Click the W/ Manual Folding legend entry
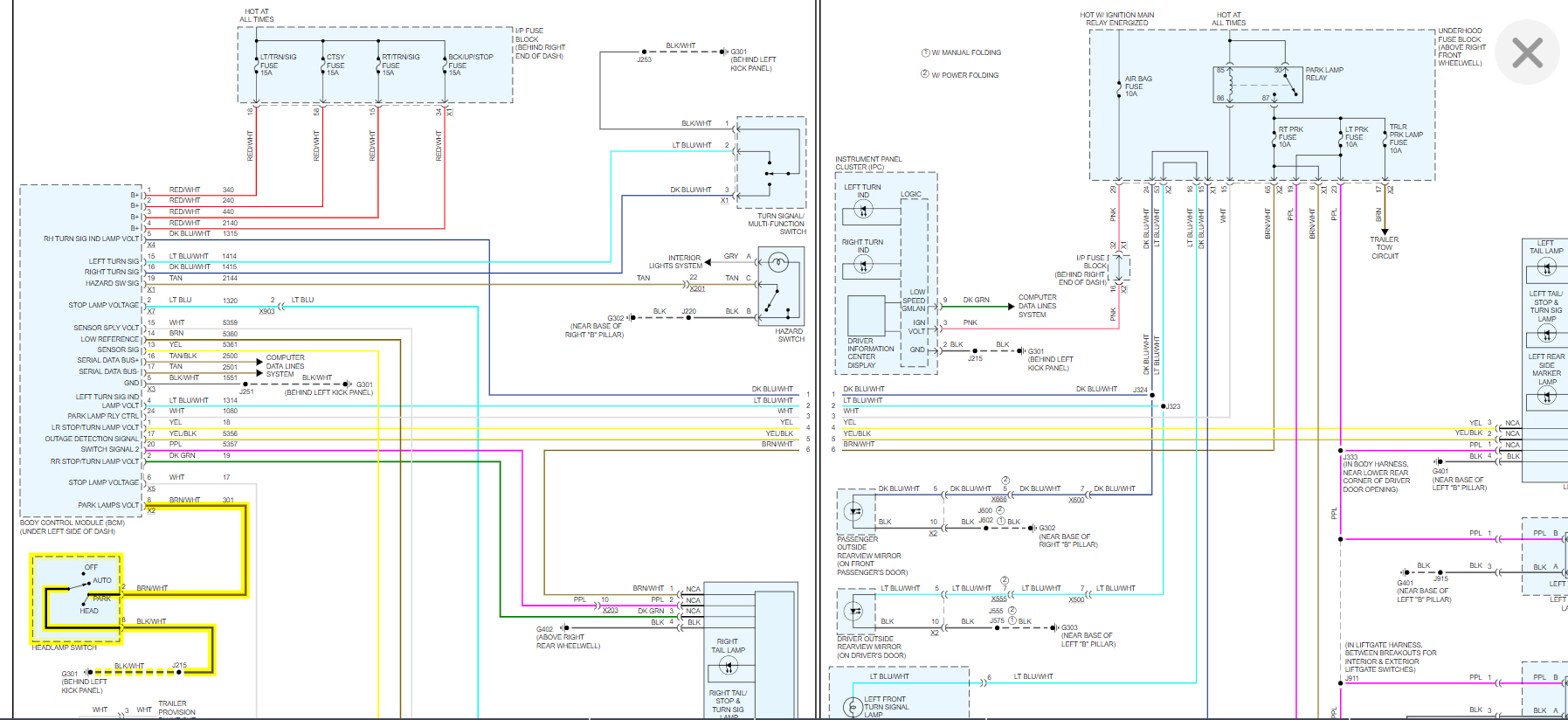This screenshot has height=720, width=1568. (x=961, y=52)
